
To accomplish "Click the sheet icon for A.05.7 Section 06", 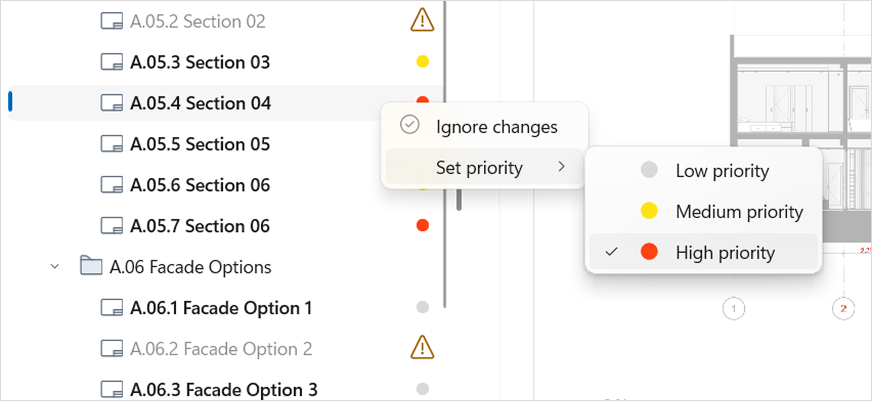I will pos(113,226).
